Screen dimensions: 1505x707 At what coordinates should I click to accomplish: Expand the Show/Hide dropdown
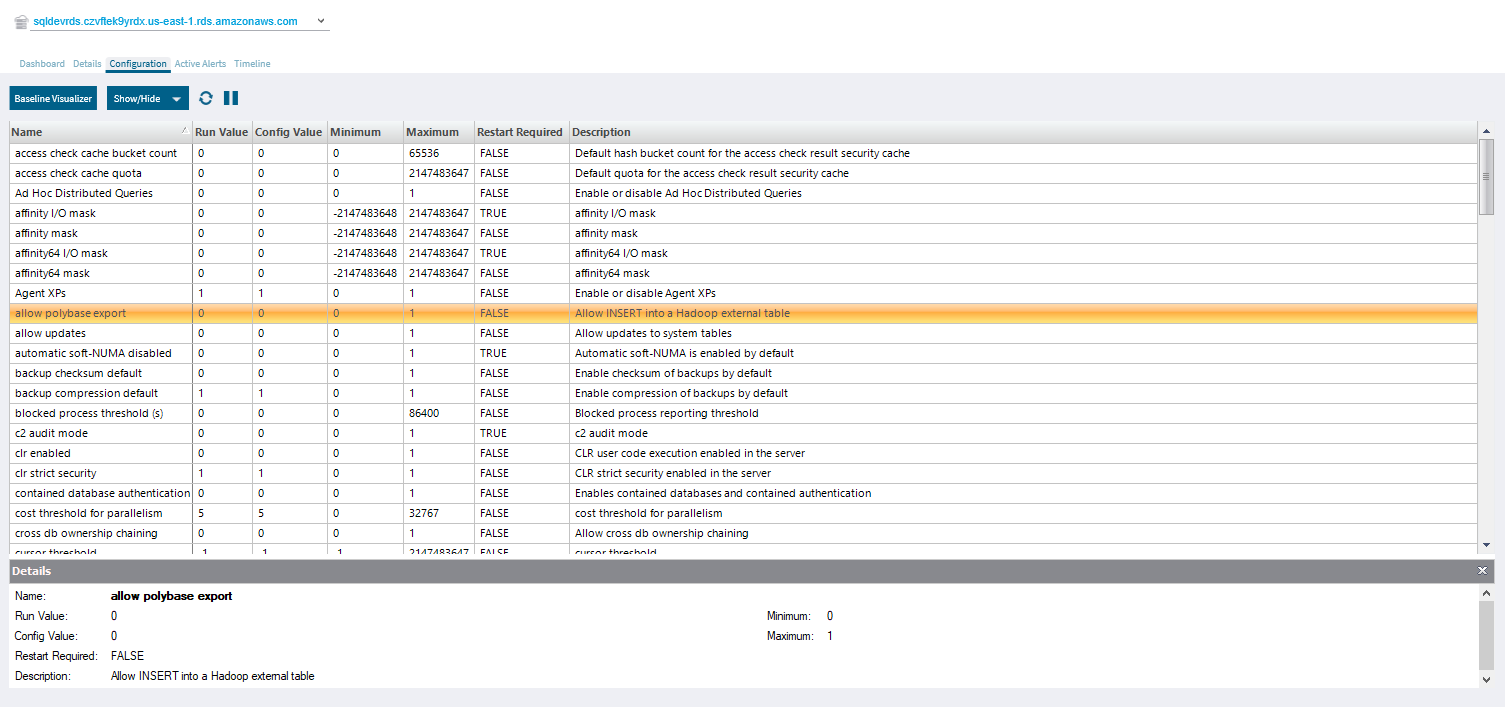point(148,99)
